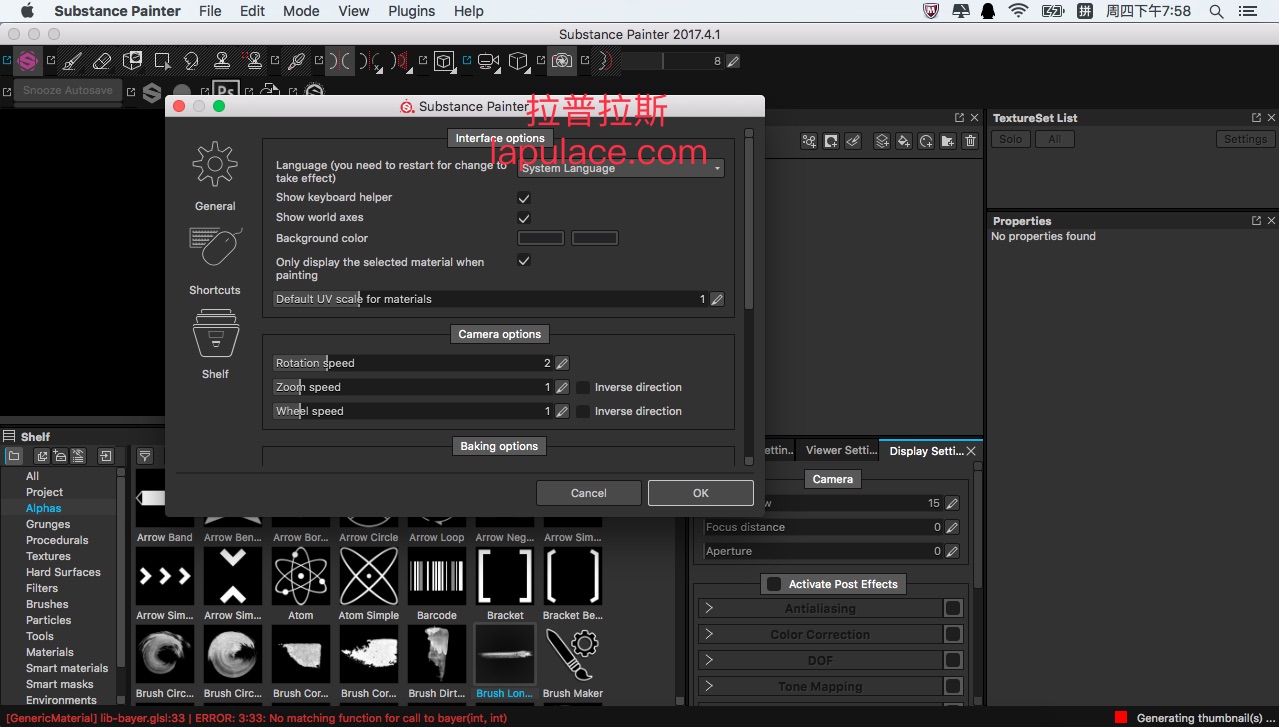Expand the Color Correction section
The width and height of the screenshot is (1279, 727).
point(708,634)
